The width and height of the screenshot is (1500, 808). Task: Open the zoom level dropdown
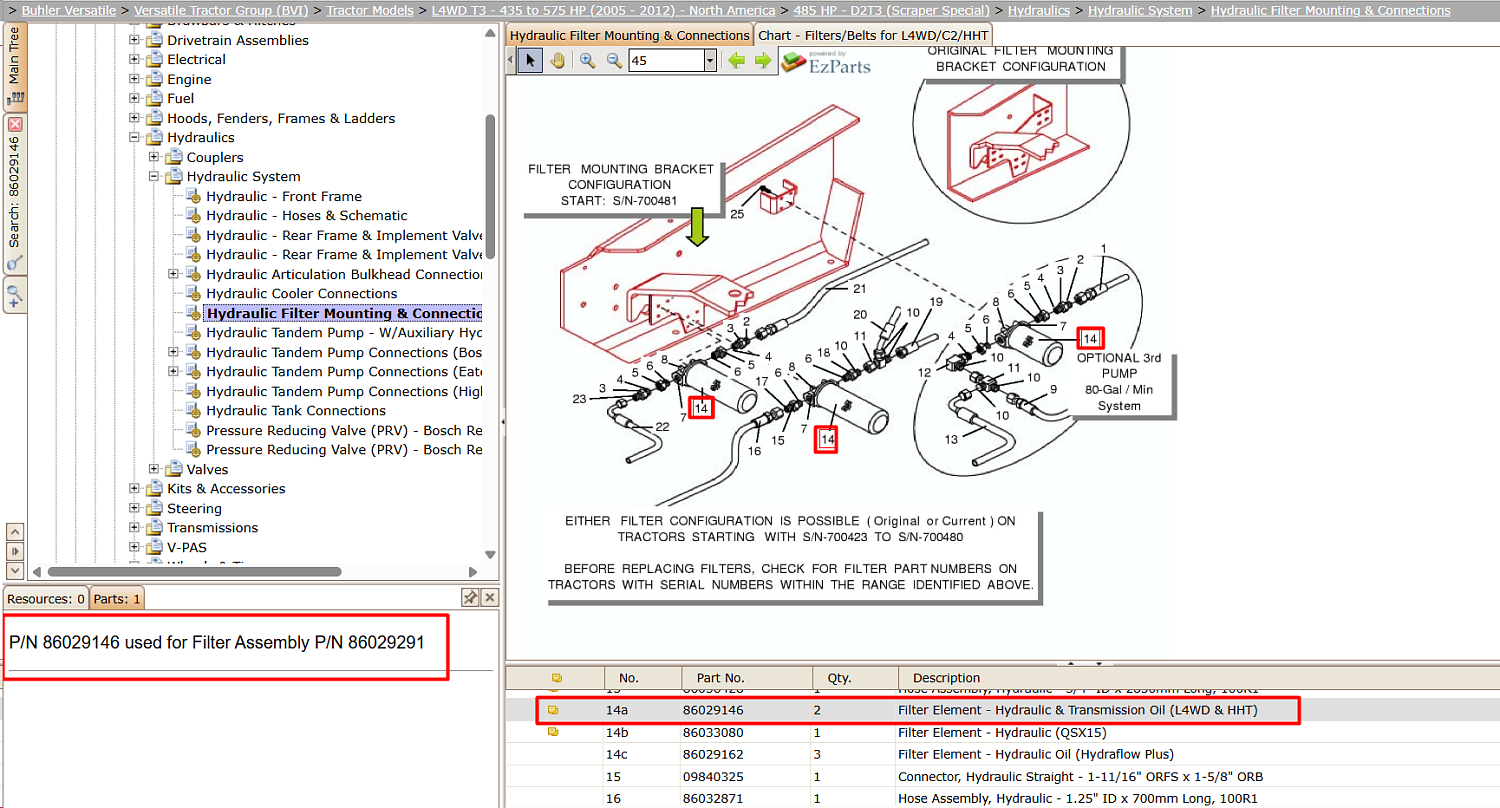(710, 60)
